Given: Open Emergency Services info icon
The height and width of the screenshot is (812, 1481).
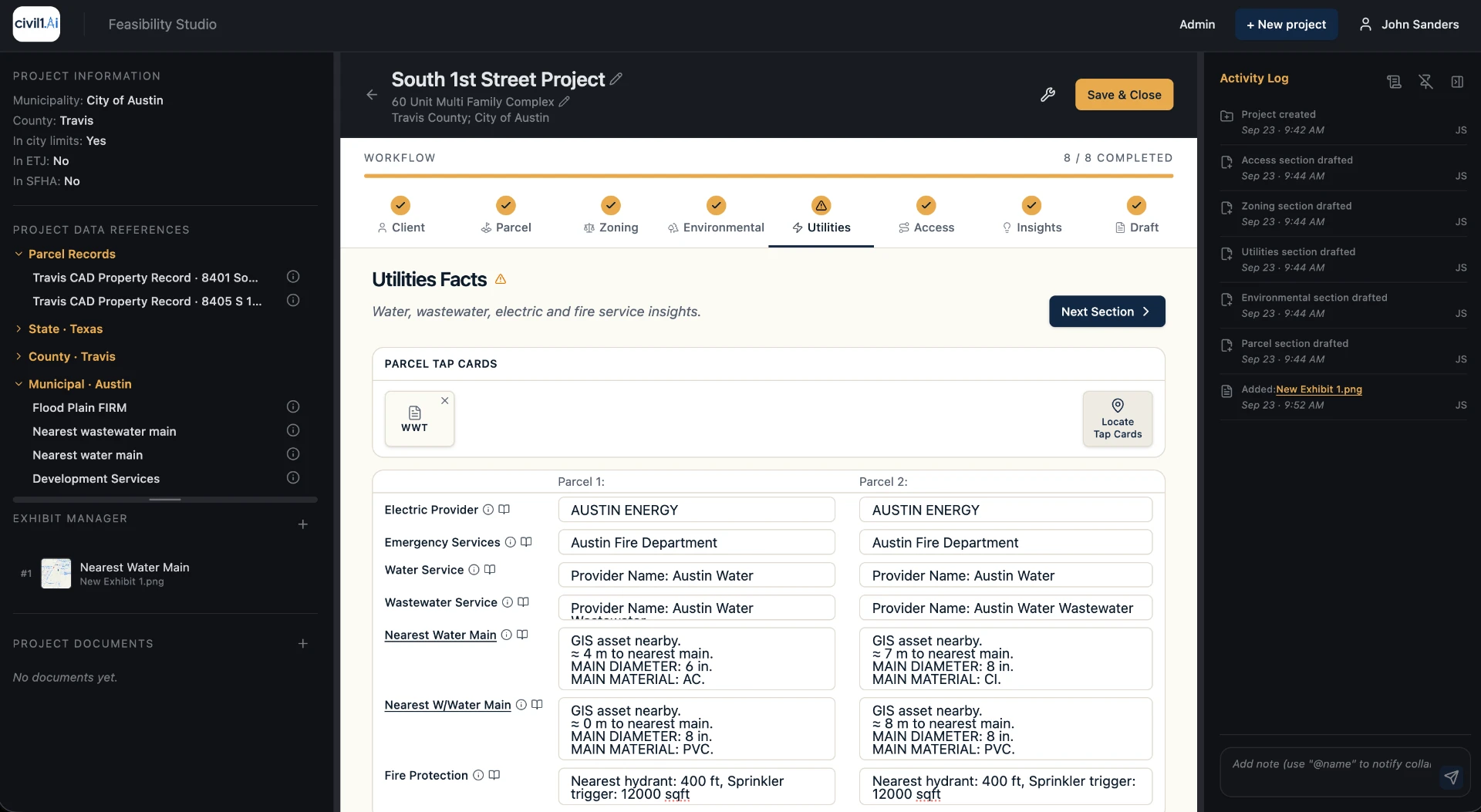Looking at the screenshot, I should point(511,542).
